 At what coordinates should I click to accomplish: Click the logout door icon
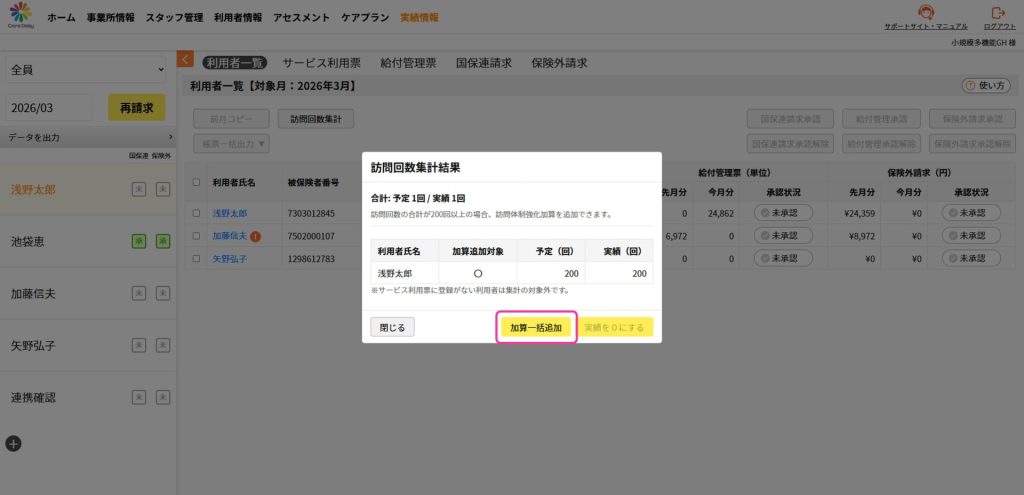coord(998,13)
